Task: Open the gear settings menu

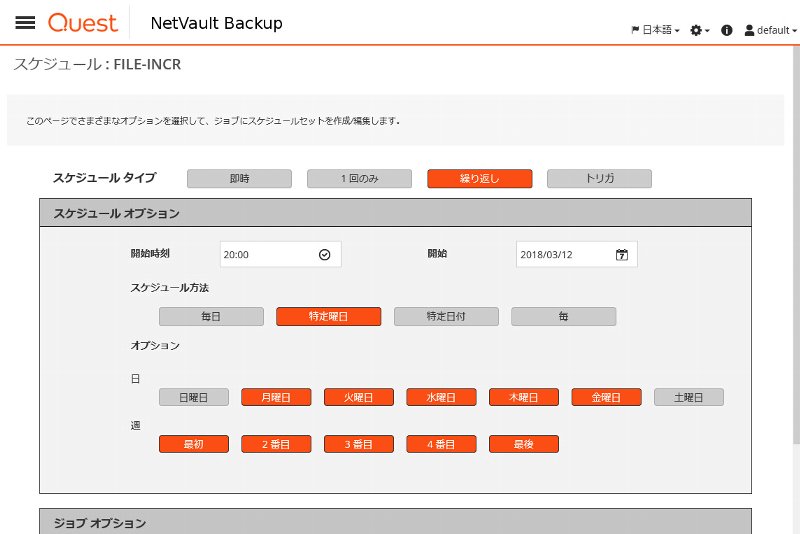Action: click(x=699, y=30)
